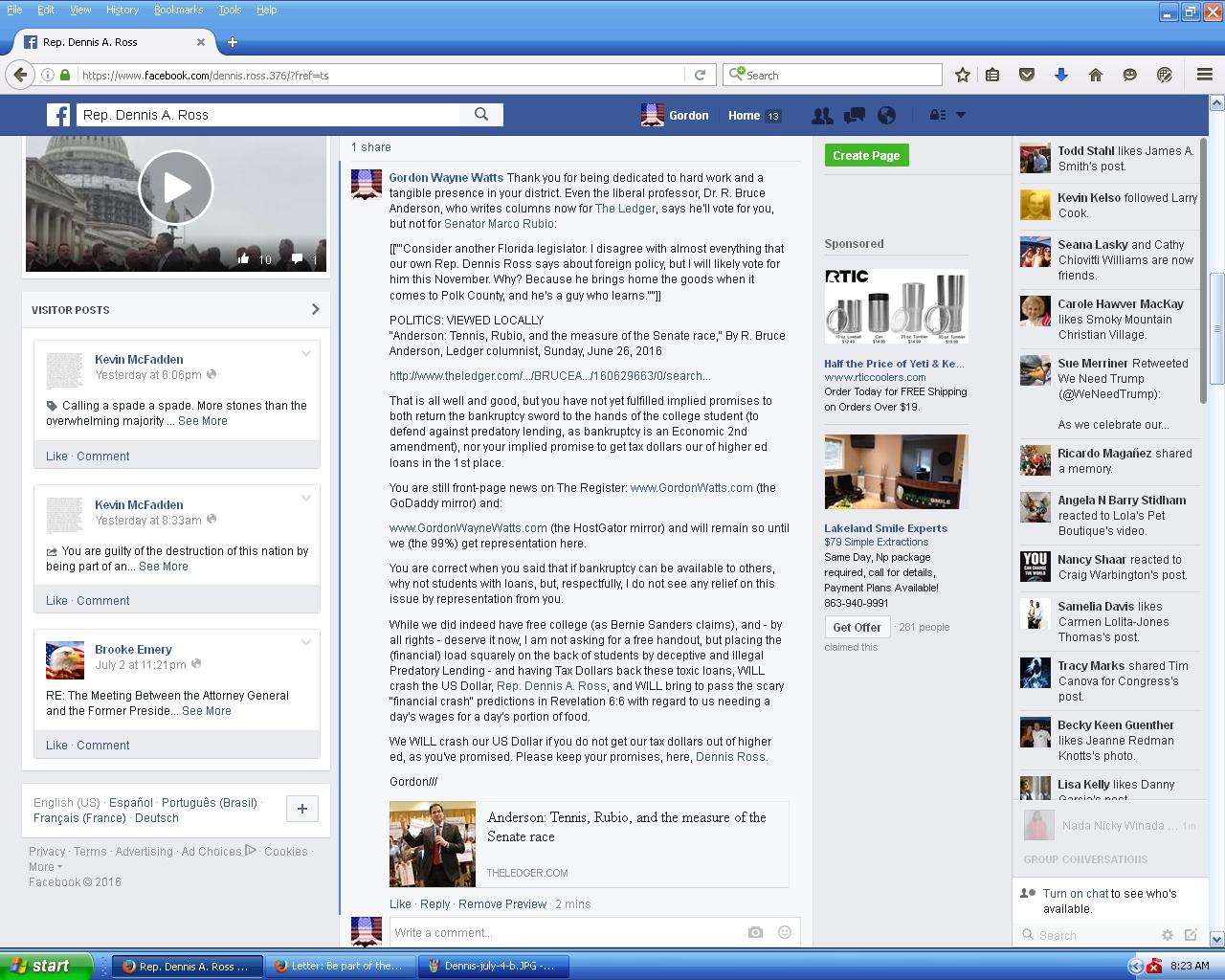This screenshot has height=980, width=1225.
Task: Click the Pocket save icon
Action: click(1027, 75)
